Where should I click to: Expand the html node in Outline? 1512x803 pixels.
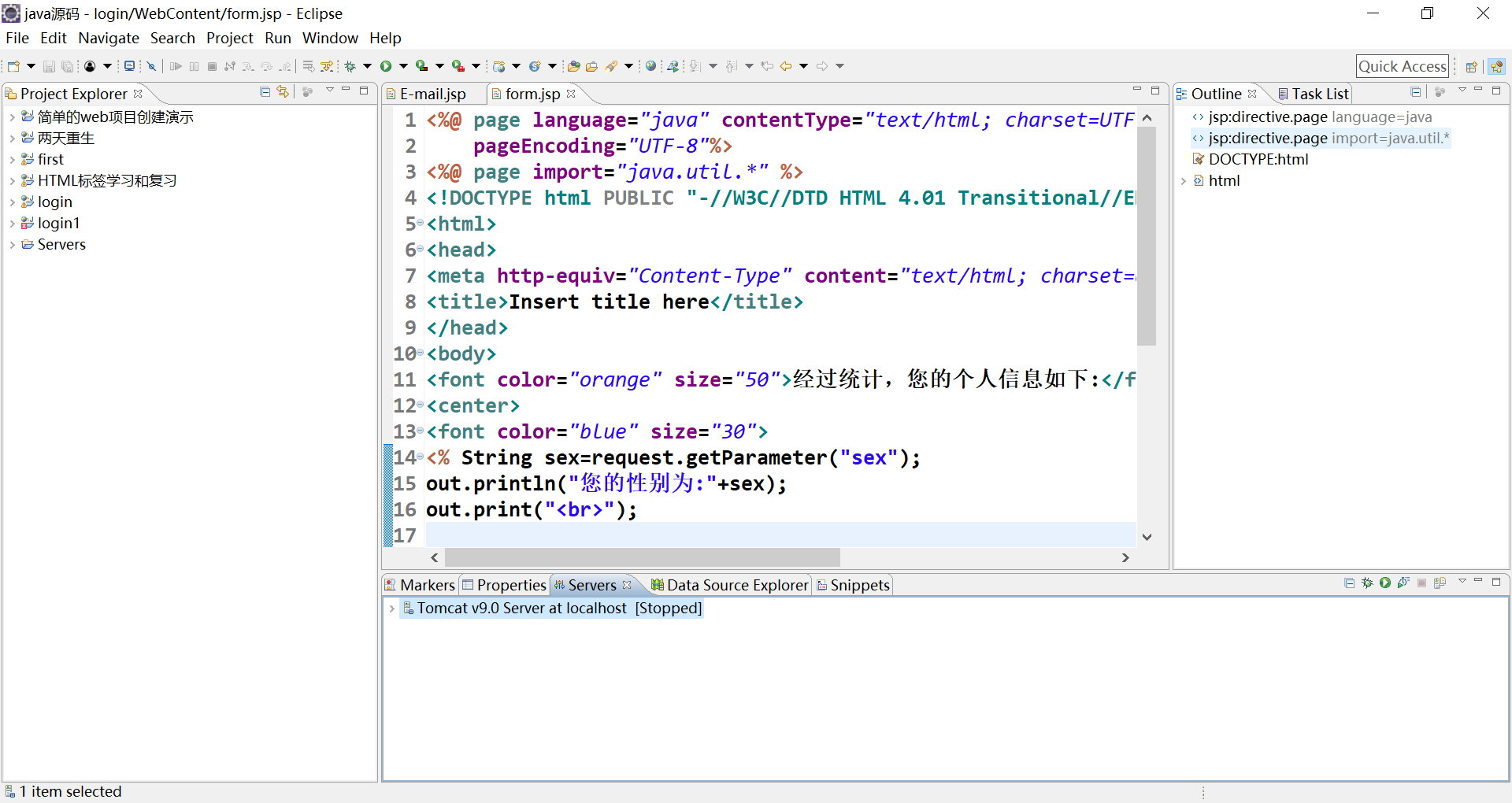point(1183,181)
